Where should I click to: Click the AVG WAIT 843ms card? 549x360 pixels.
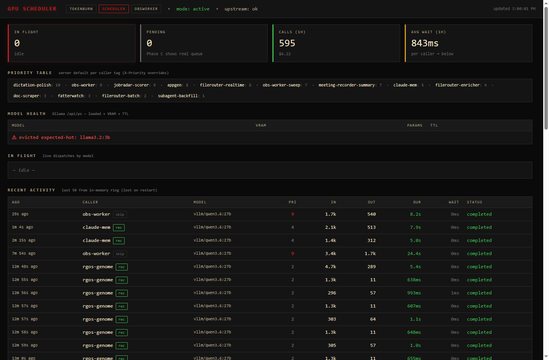468,43
